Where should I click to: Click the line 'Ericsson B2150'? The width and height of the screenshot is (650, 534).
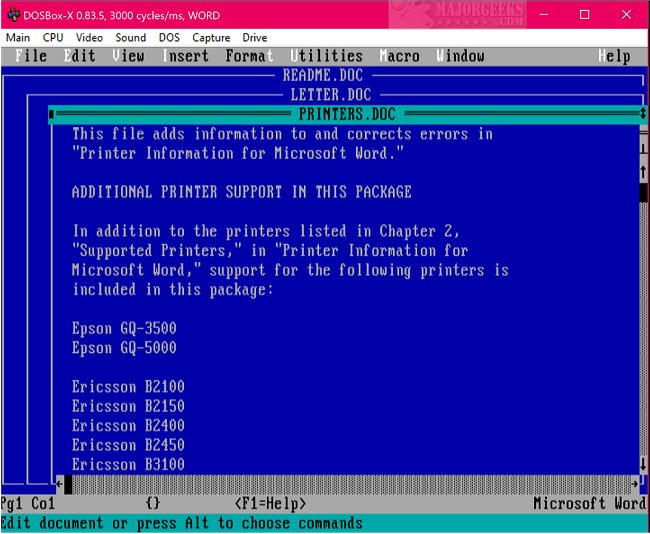(x=128, y=406)
